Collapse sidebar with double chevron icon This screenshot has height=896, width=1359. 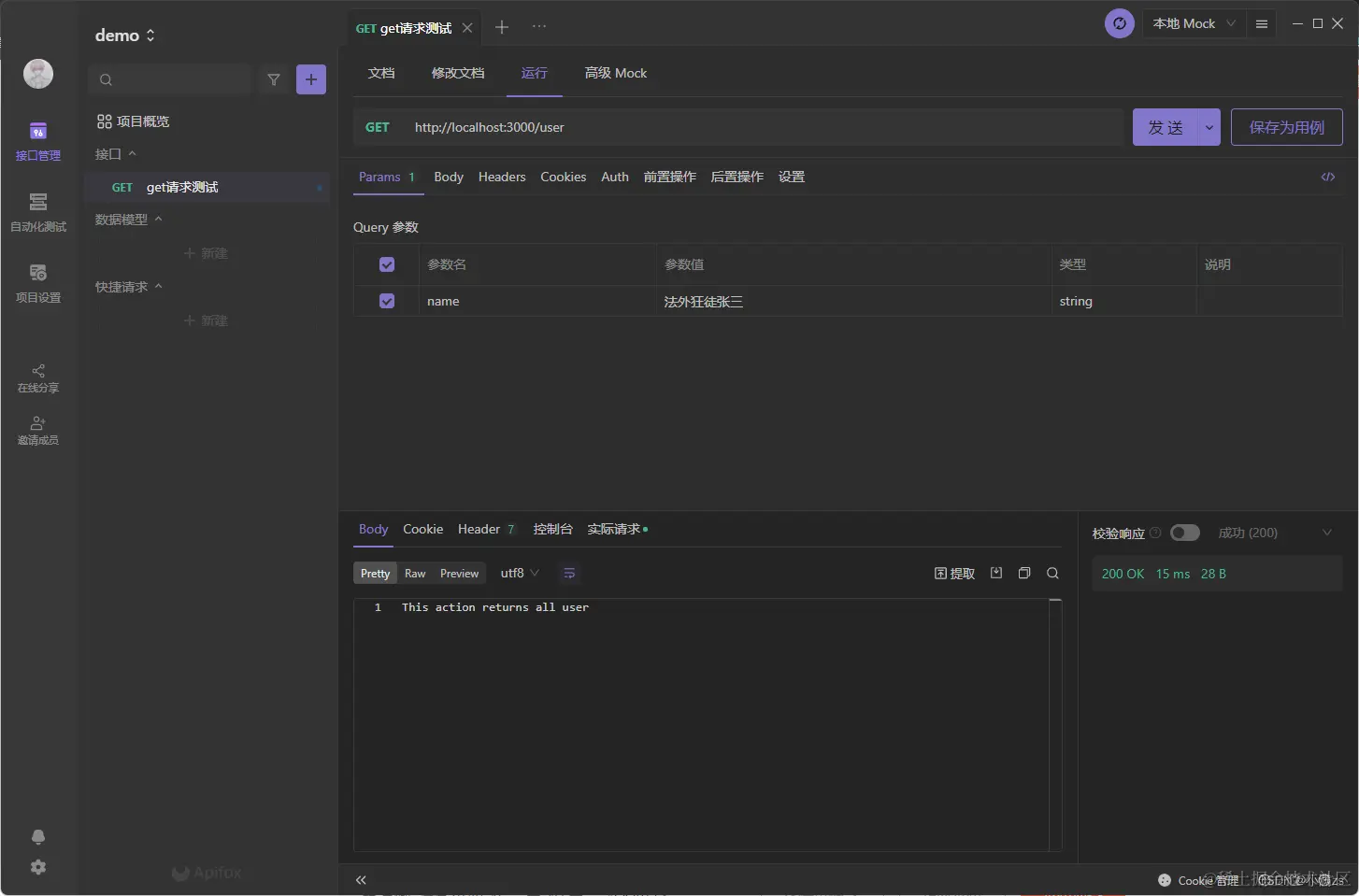coord(361,879)
